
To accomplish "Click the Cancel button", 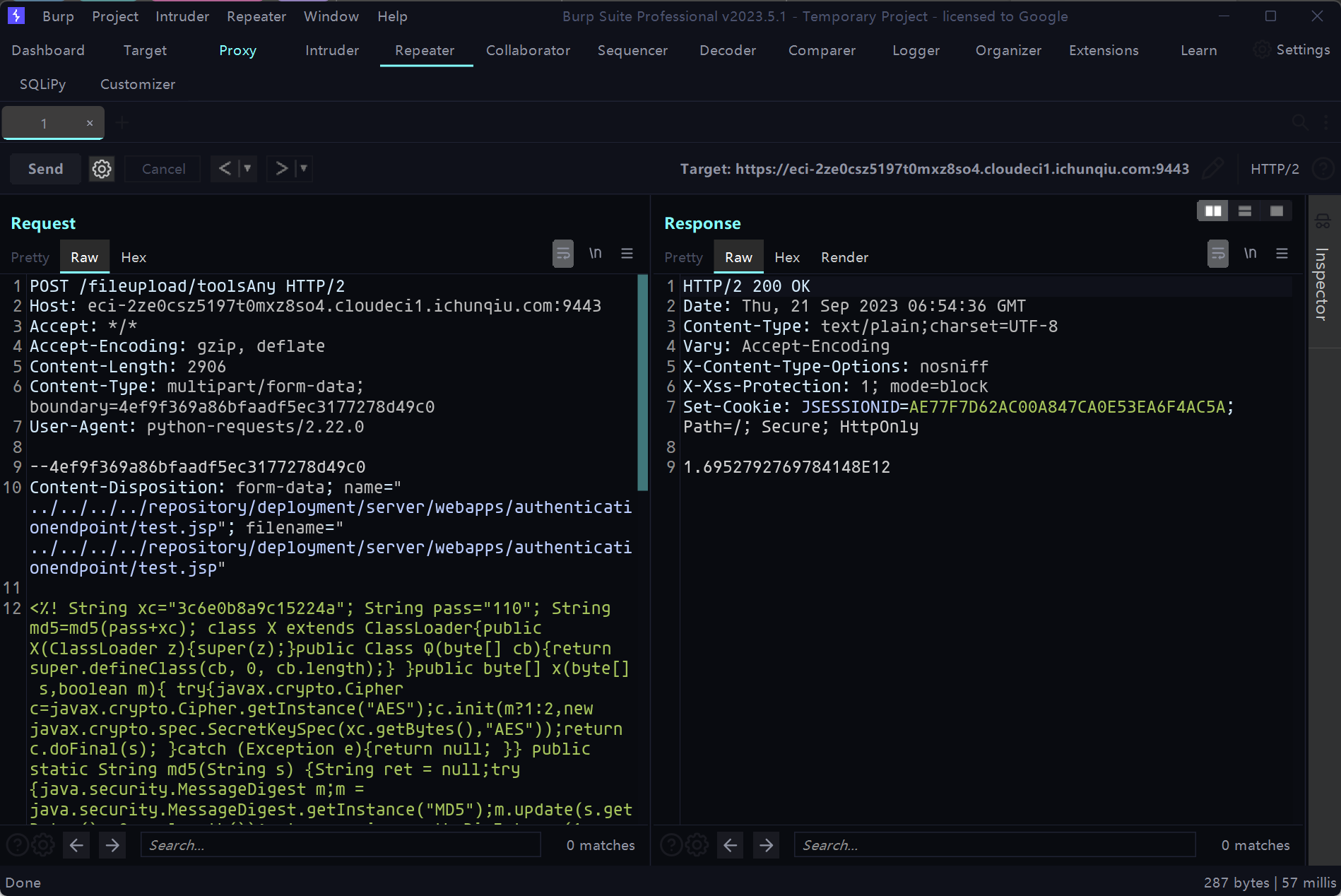I will [163, 169].
